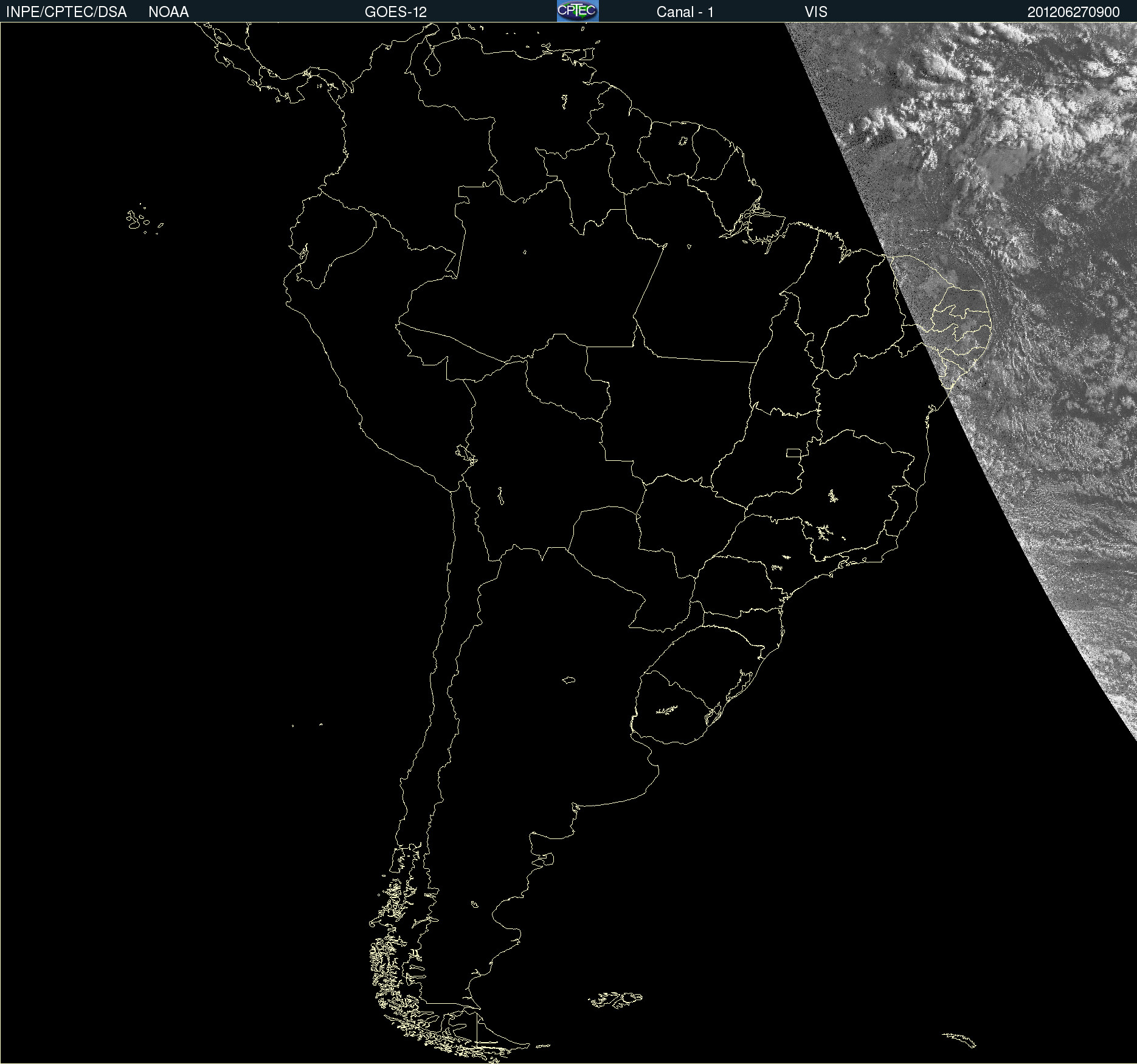The height and width of the screenshot is (1064, 1137).
Task: Click the NOAA label in header
Action: pyautogui.click(x=168, y=12)
